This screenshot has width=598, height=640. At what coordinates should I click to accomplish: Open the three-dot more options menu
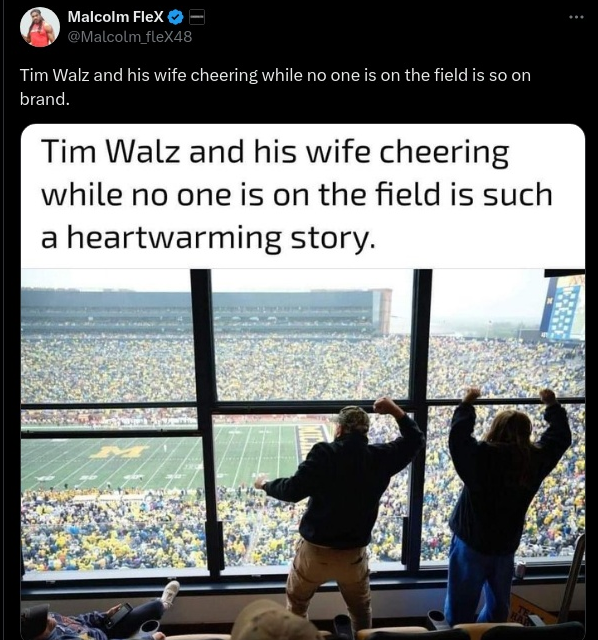coord(577,17)
